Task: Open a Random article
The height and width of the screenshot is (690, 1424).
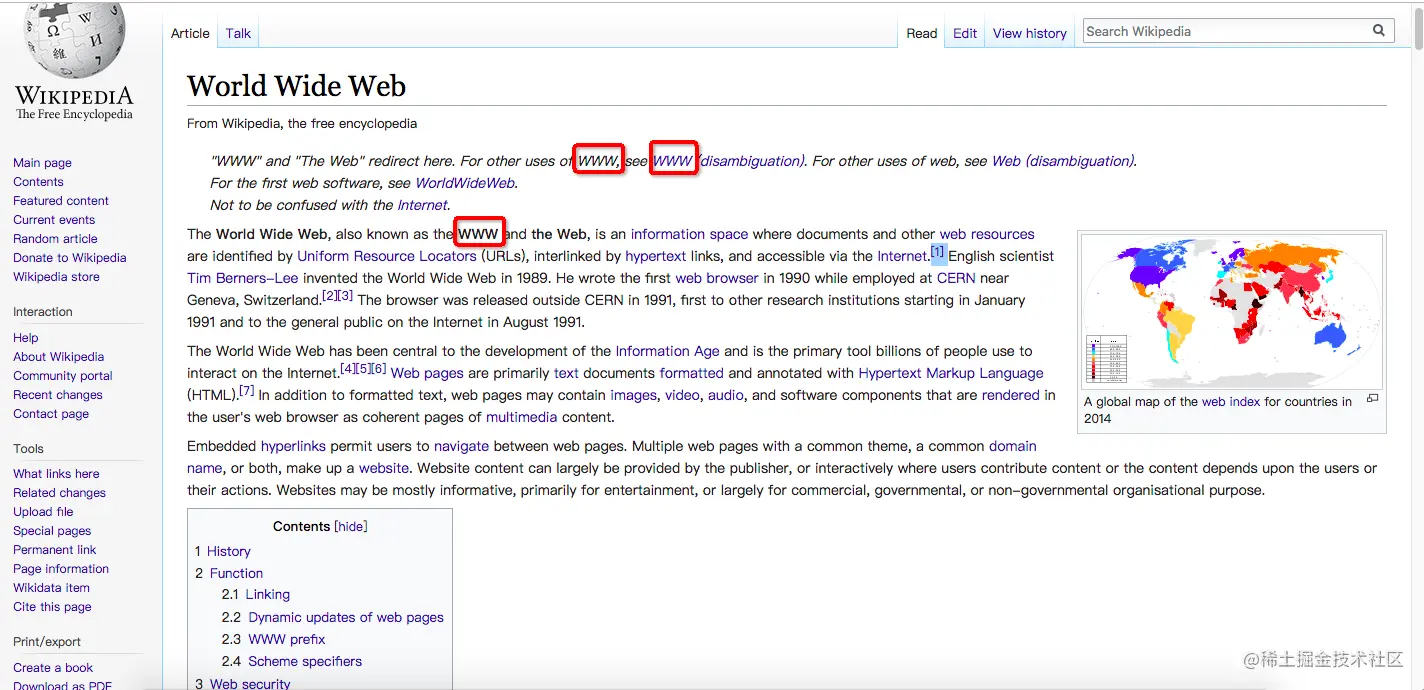Action: (55, 239)
